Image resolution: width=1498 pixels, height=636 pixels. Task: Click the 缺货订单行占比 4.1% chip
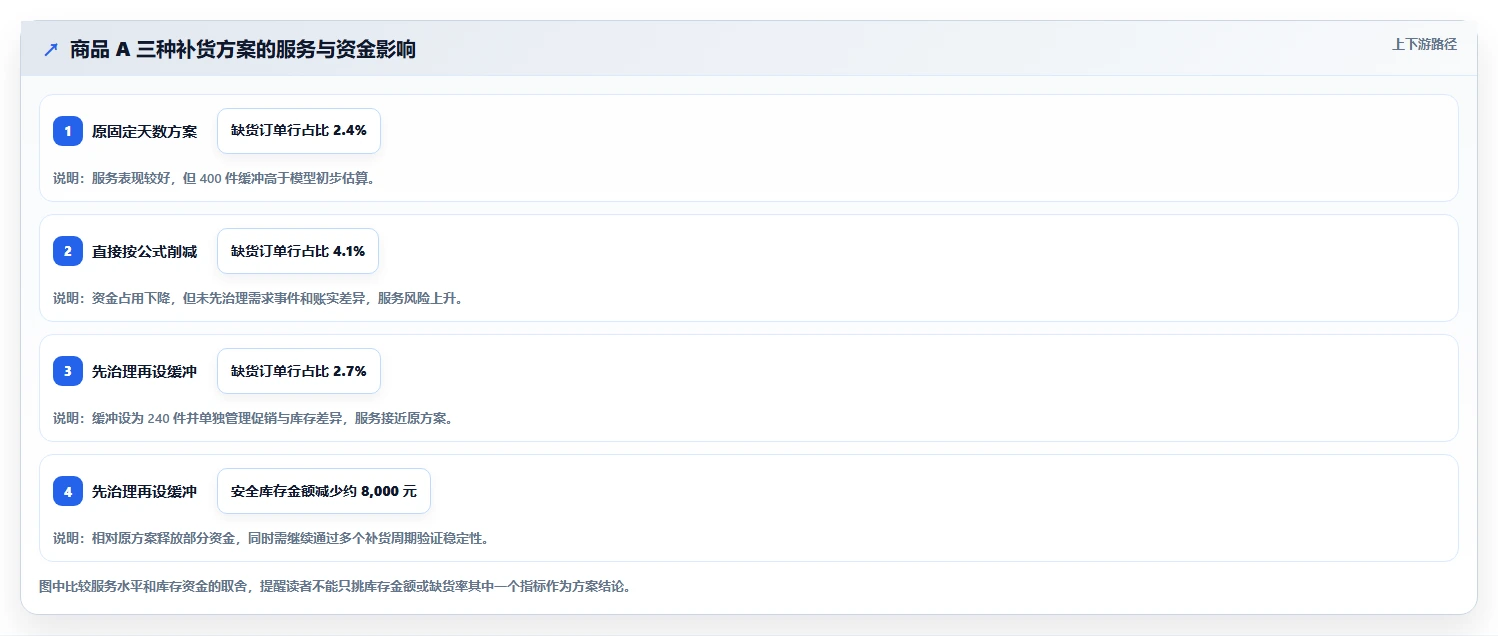[298, 251]
